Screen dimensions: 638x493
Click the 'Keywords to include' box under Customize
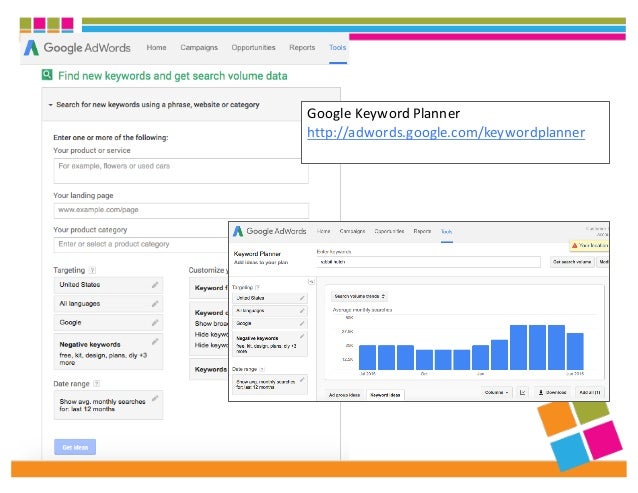pos(209,369)
